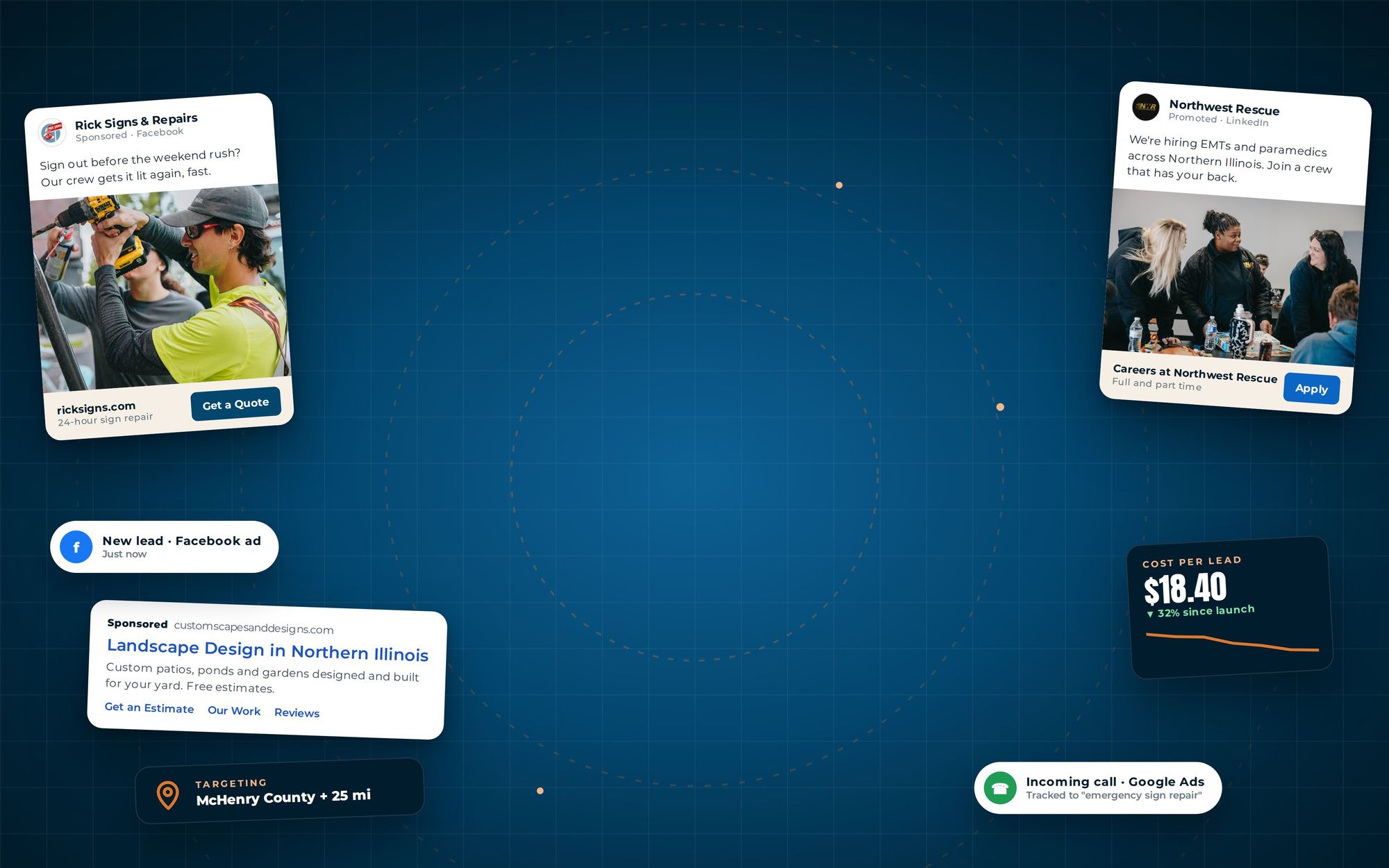Click the "New lead · Facebook ad" text

181,541
